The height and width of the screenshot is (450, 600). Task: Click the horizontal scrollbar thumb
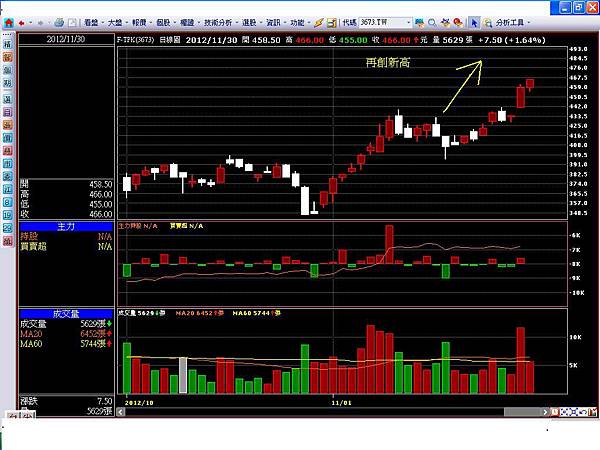pos(523,412)
